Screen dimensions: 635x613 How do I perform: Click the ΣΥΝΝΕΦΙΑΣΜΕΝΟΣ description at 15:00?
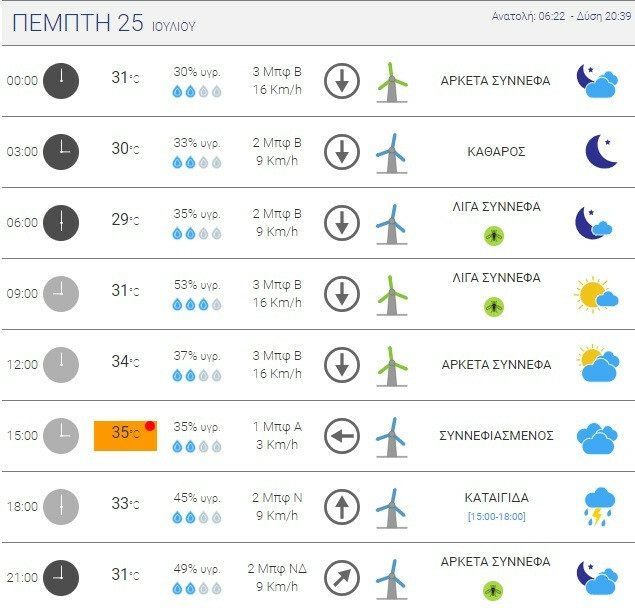click(496, 436)
